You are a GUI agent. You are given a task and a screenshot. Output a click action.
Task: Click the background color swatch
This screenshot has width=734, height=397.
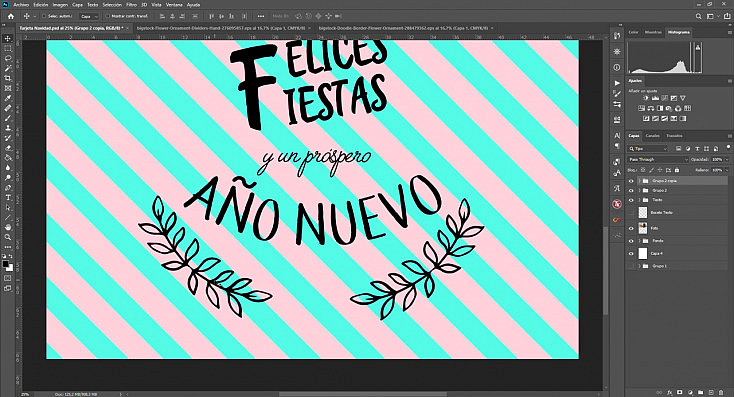[x=9, y=268]
